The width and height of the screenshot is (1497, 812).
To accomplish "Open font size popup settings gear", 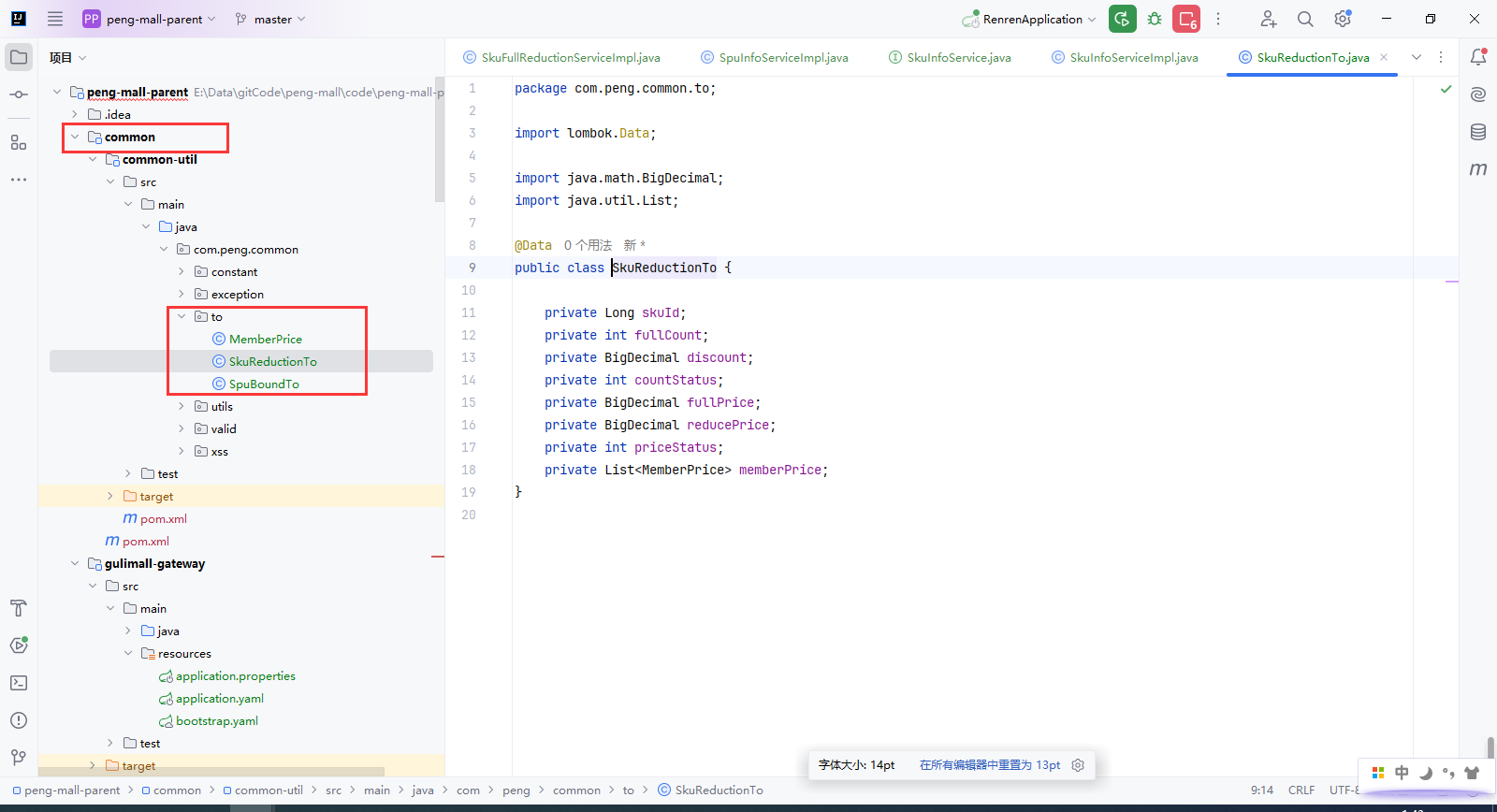I will (x=1078, y=765).
